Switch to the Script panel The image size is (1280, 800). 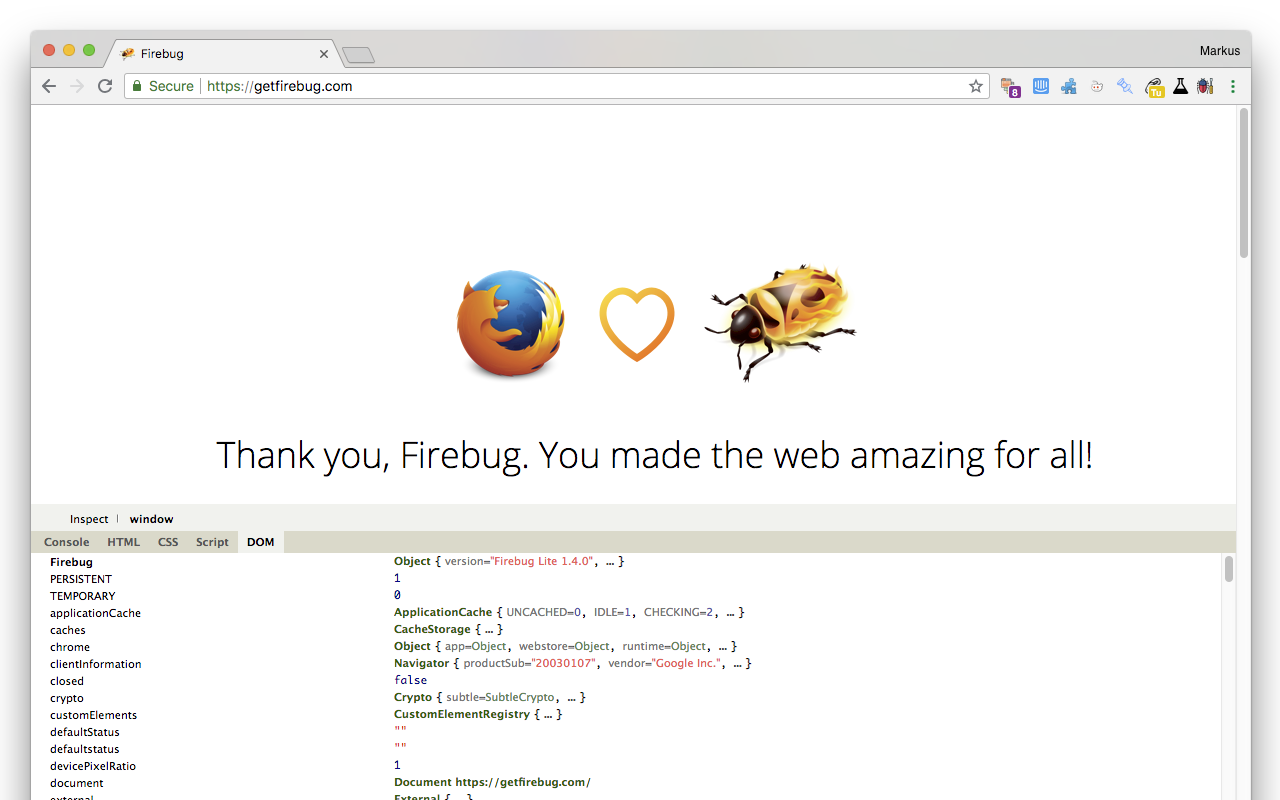tap(212, 542)
